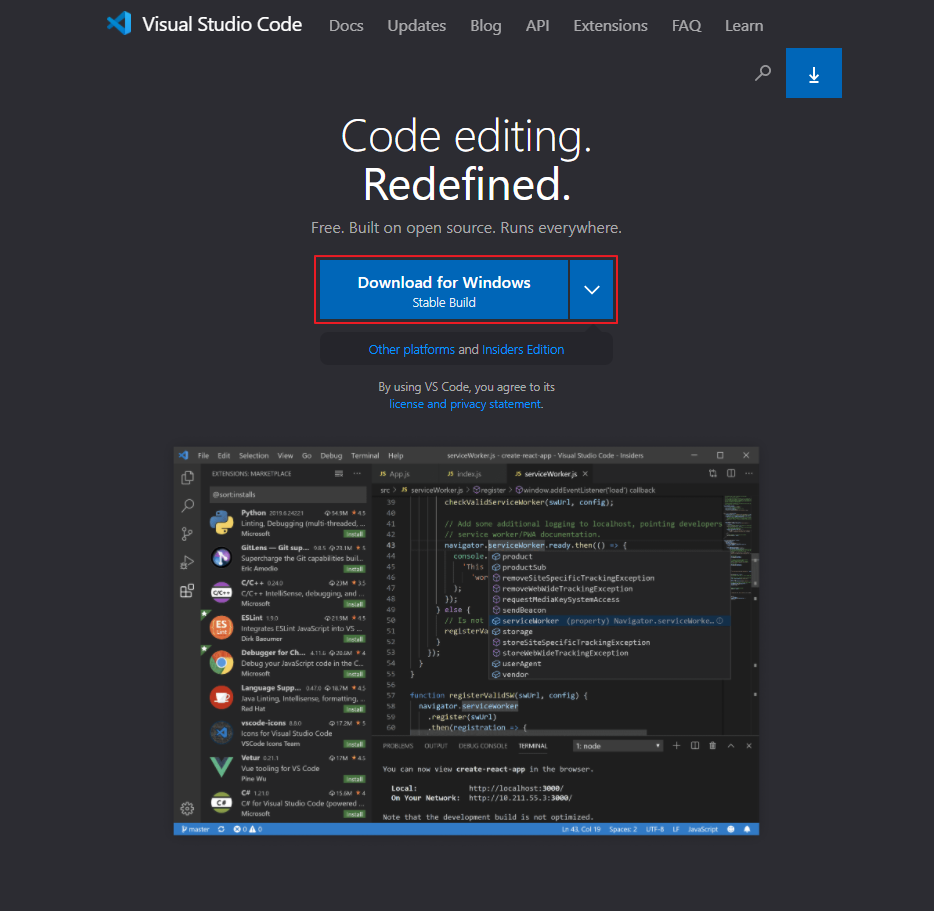Screen dimensions: 934x911
Task: Open the API navigation item
Action: (537, 26)
